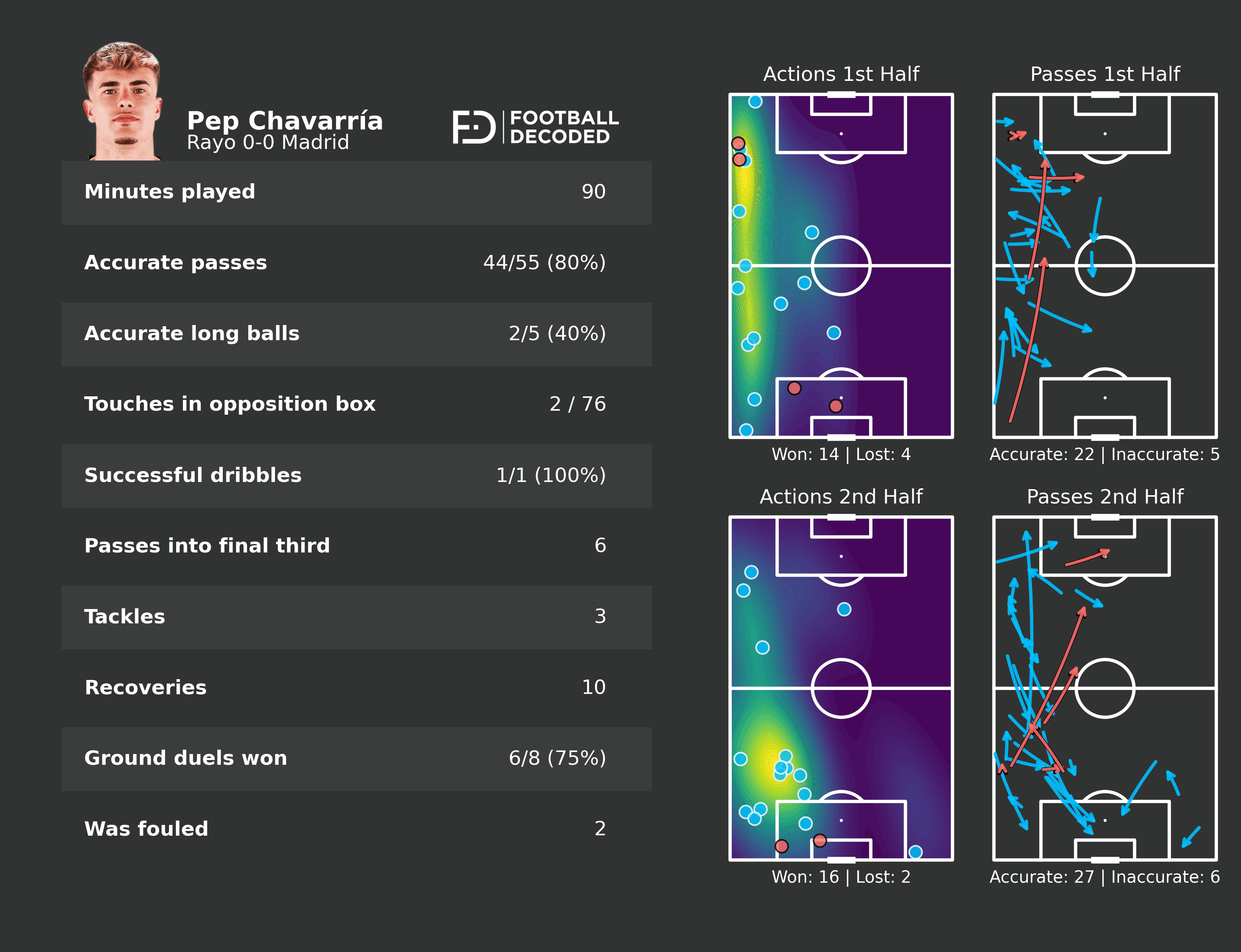Click the Football Decoded brand text
Screen dimensions: 1241x952
point(564,127)
